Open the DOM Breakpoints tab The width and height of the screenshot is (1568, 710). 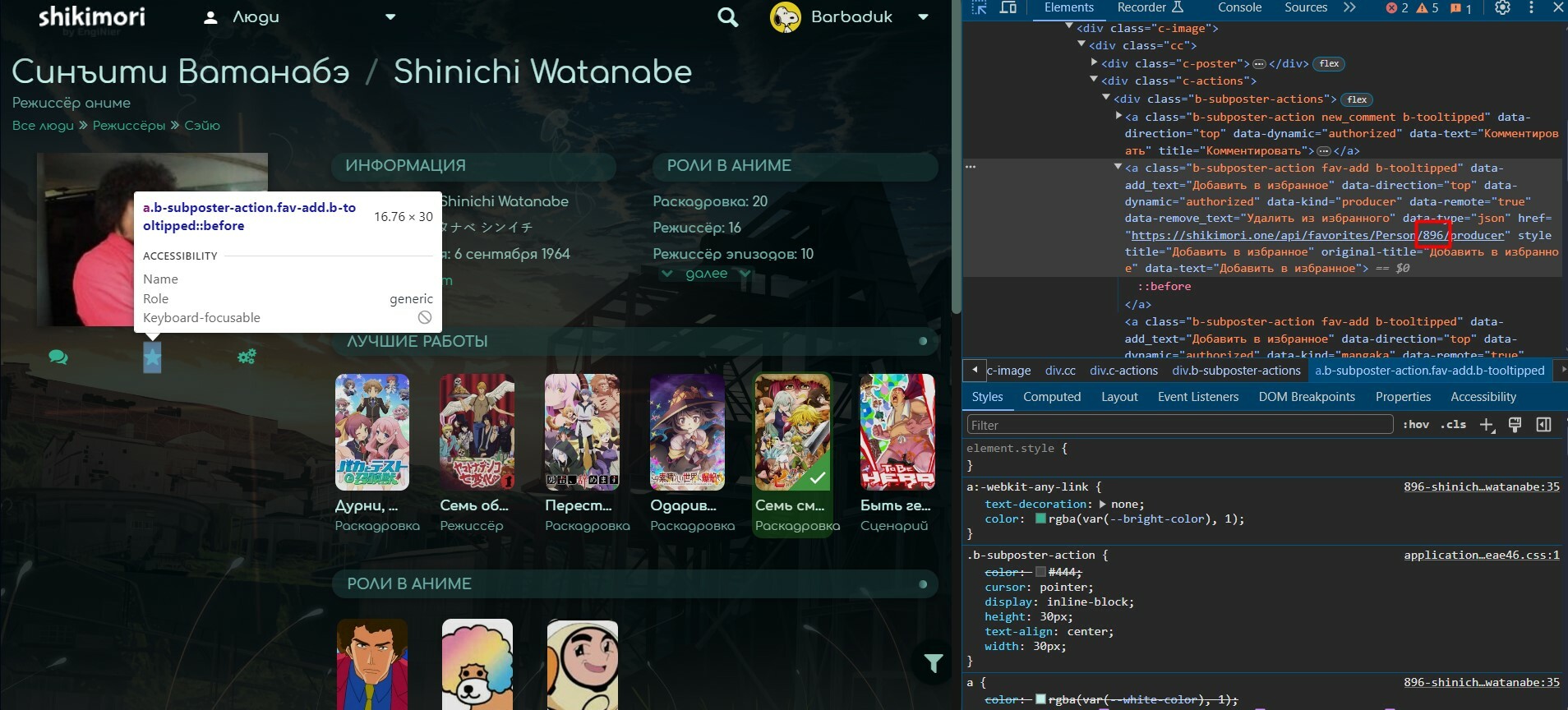(x=1307, y=396)
